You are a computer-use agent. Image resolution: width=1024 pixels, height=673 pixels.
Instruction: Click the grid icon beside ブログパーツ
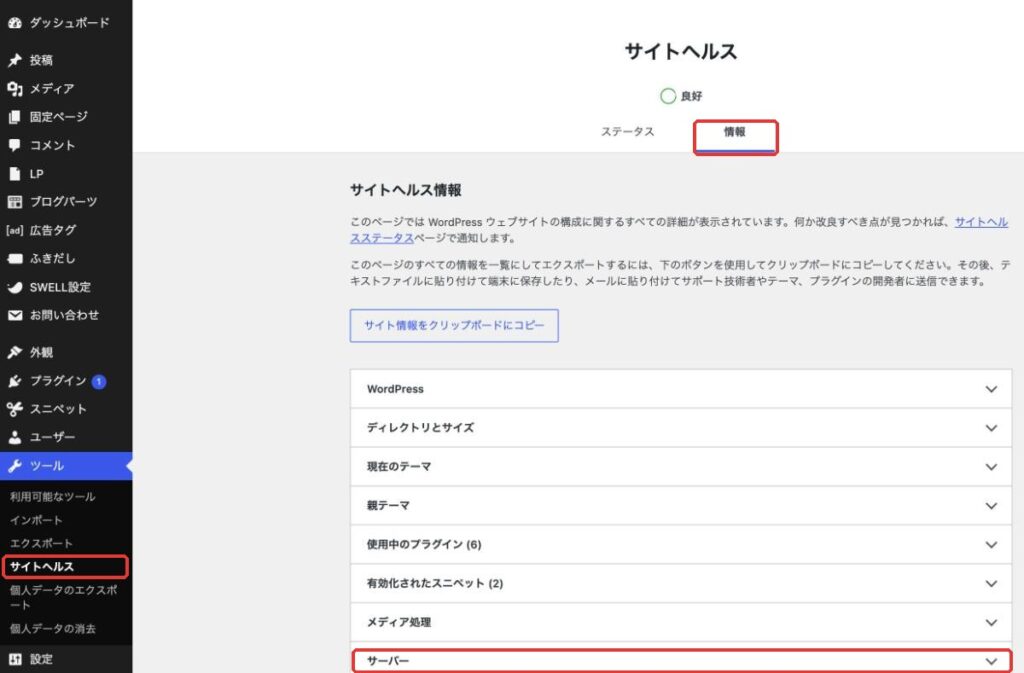click(14, 202)
